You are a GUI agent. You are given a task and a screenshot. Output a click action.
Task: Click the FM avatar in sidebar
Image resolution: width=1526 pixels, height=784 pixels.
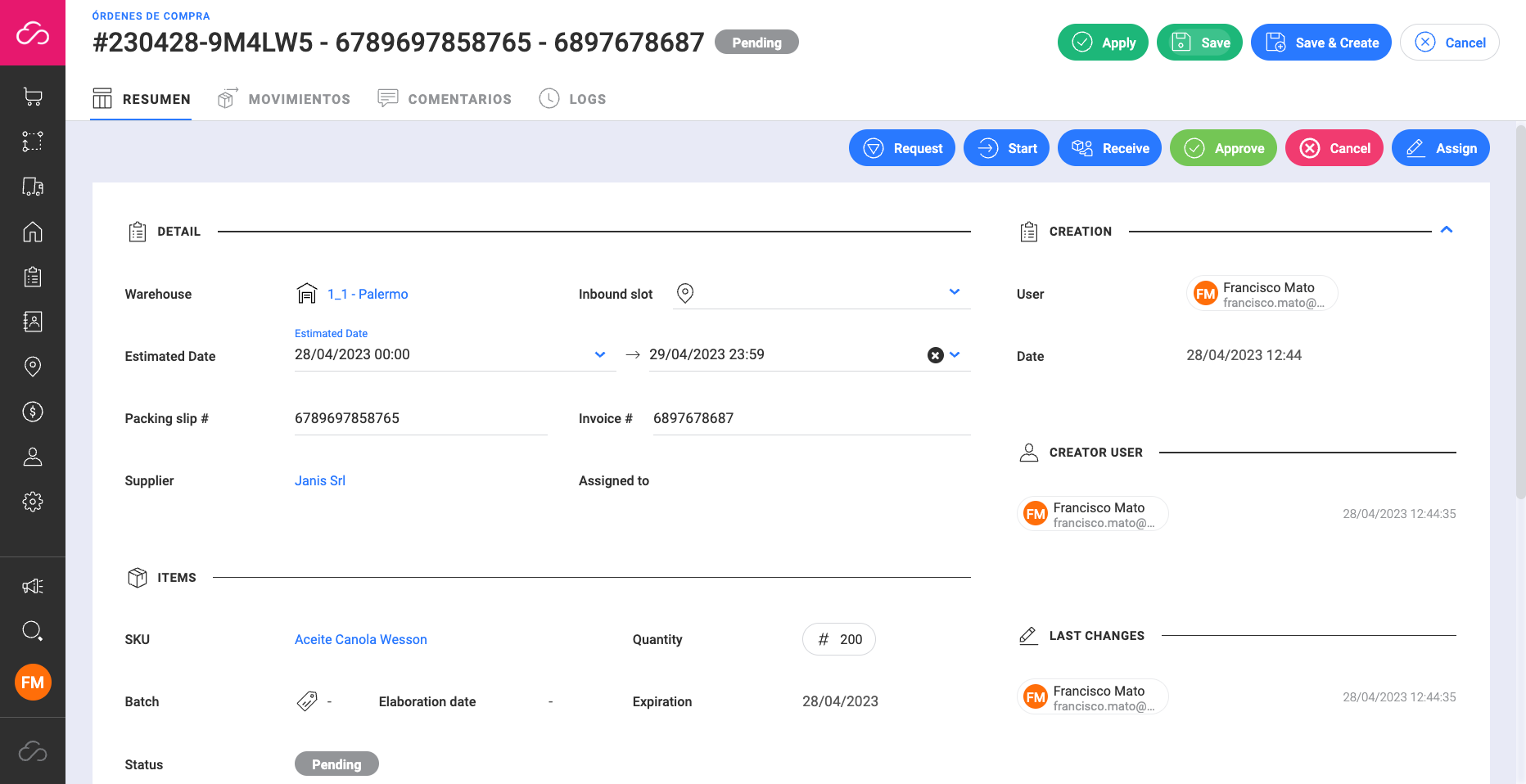33,683
